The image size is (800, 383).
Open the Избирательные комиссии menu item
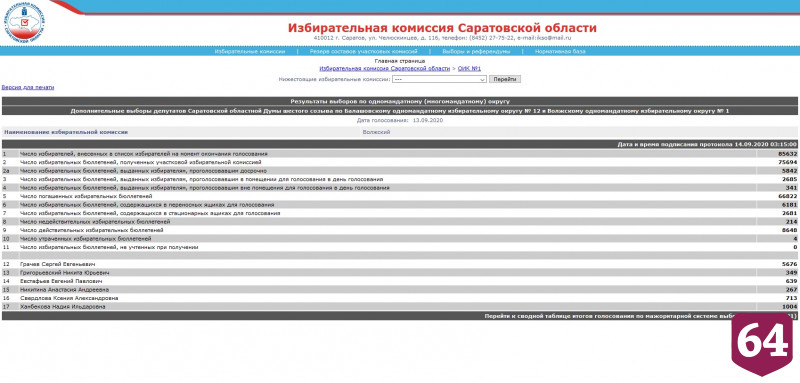249,52
